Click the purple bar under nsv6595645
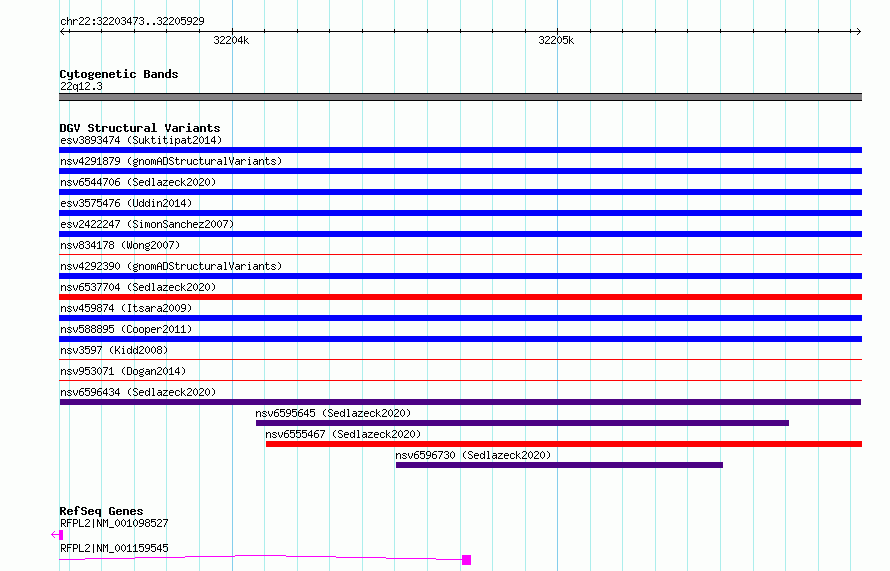890x571 pixels. tap(522, 423)
